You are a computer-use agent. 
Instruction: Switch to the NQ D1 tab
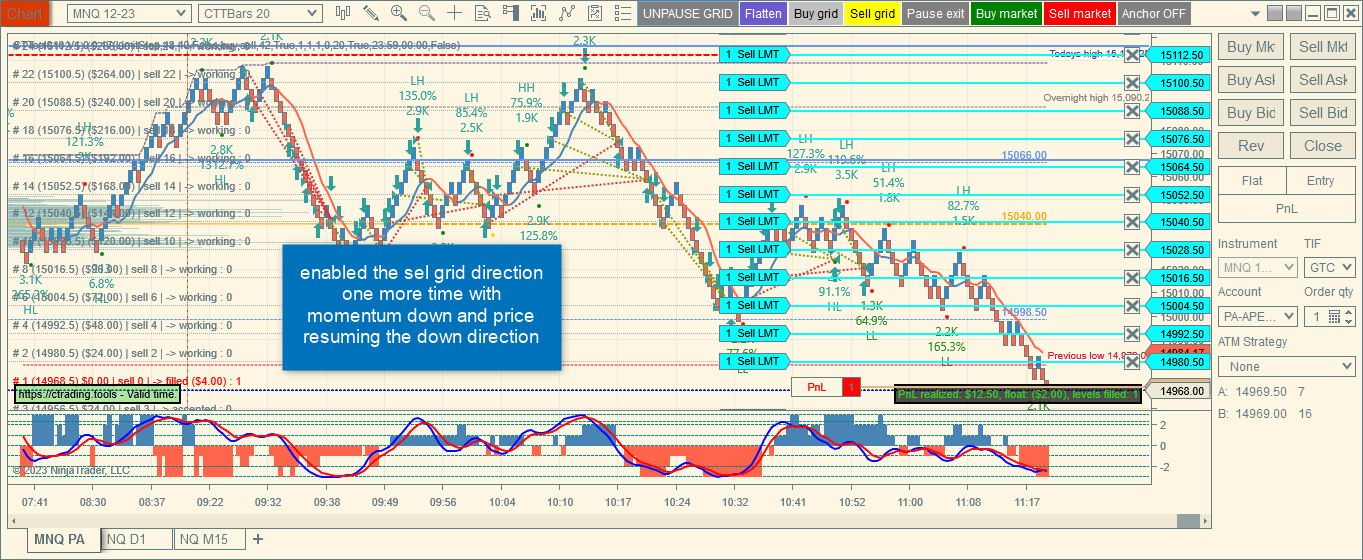click(138, 540)
